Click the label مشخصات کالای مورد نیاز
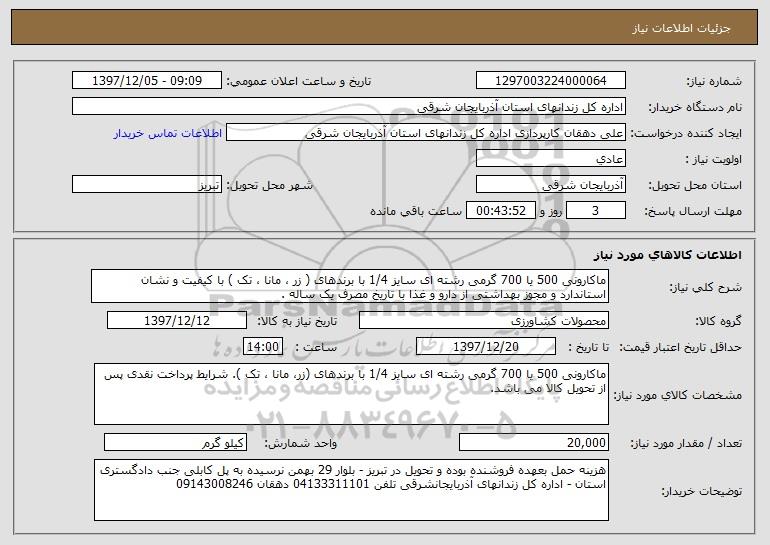The height and width of the screenshot is (545, 770). (x=678, y=395)
